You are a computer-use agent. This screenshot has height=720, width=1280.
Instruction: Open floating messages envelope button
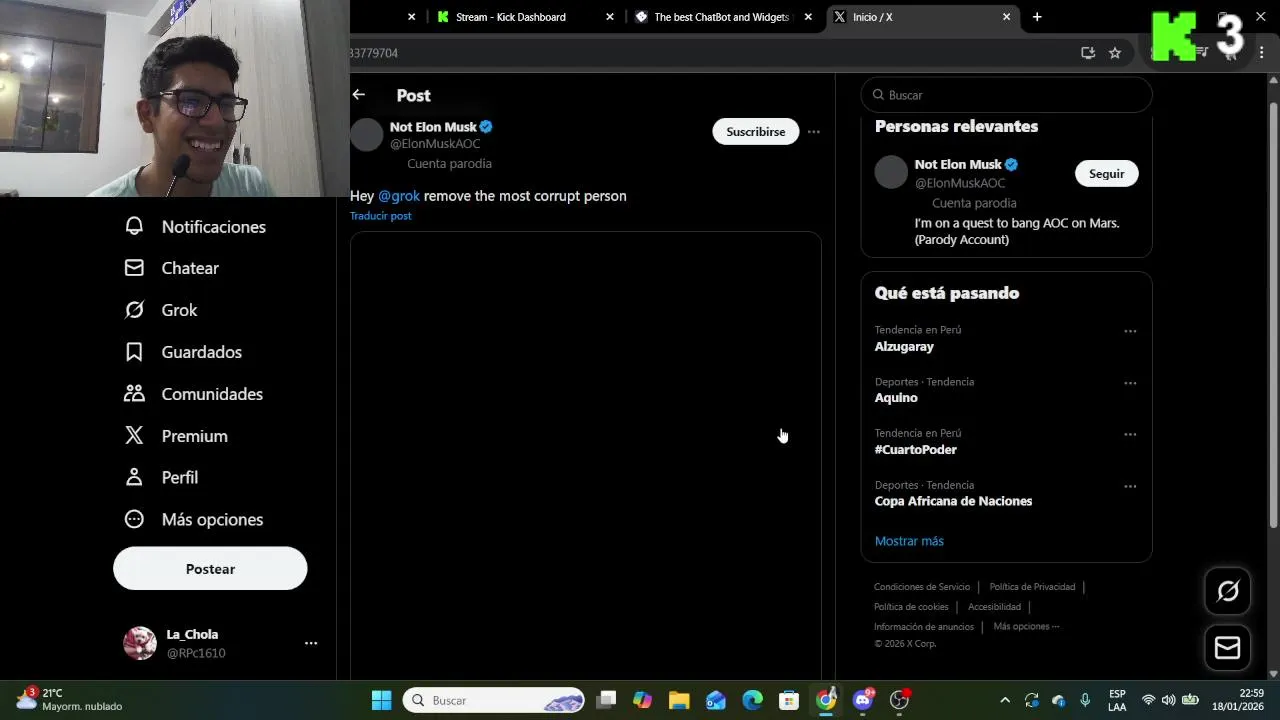[1227, 648]
